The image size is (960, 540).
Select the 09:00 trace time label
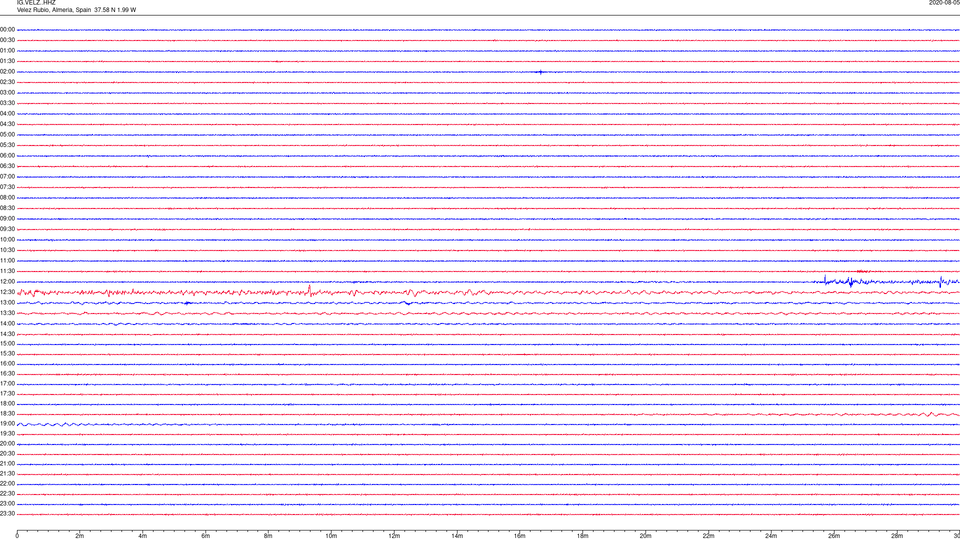click(7, 219)
